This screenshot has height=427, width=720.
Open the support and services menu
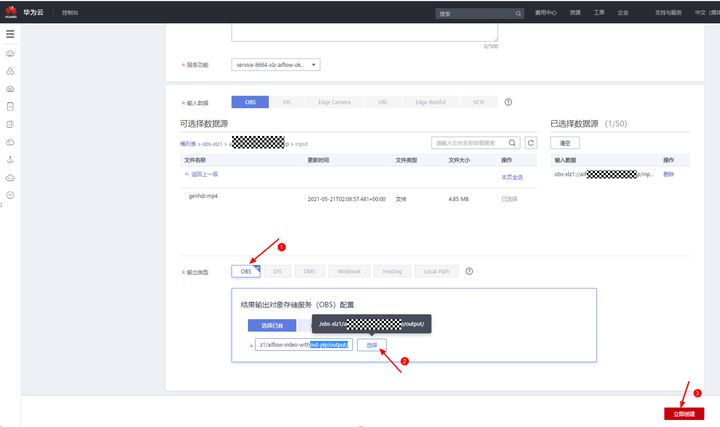coord(668,12)
